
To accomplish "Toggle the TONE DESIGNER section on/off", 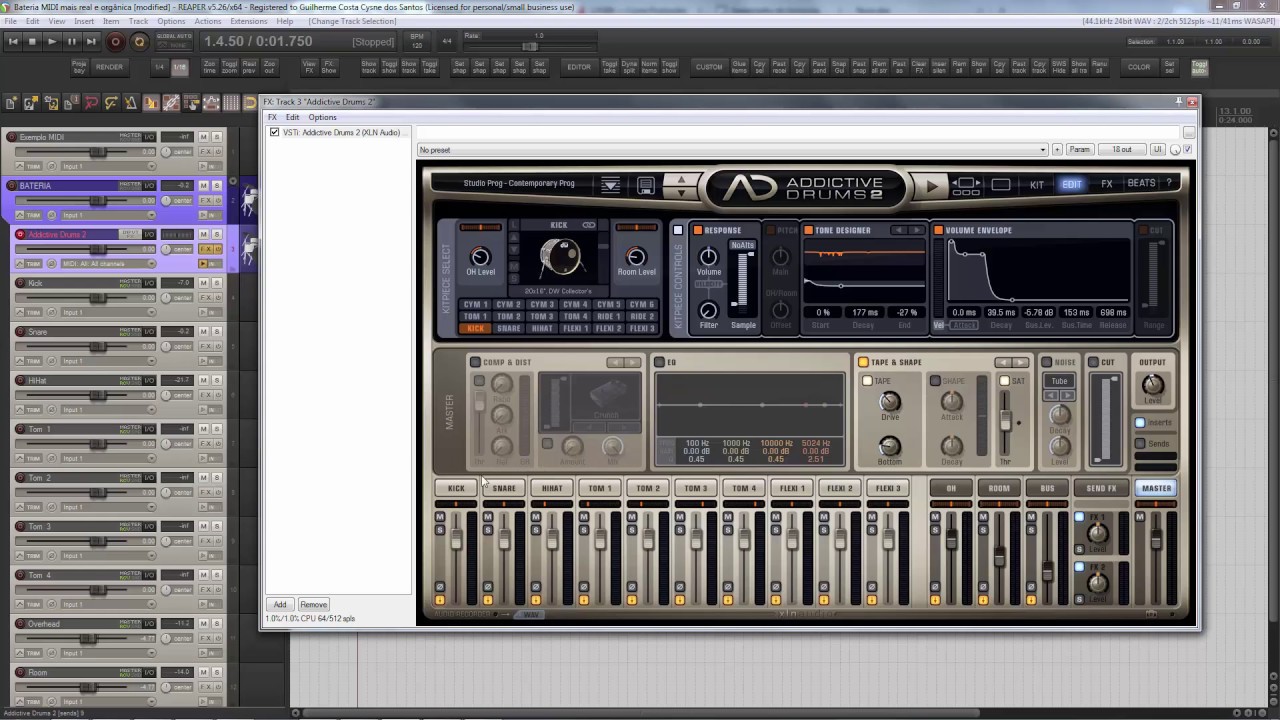I will pos(808,230).
